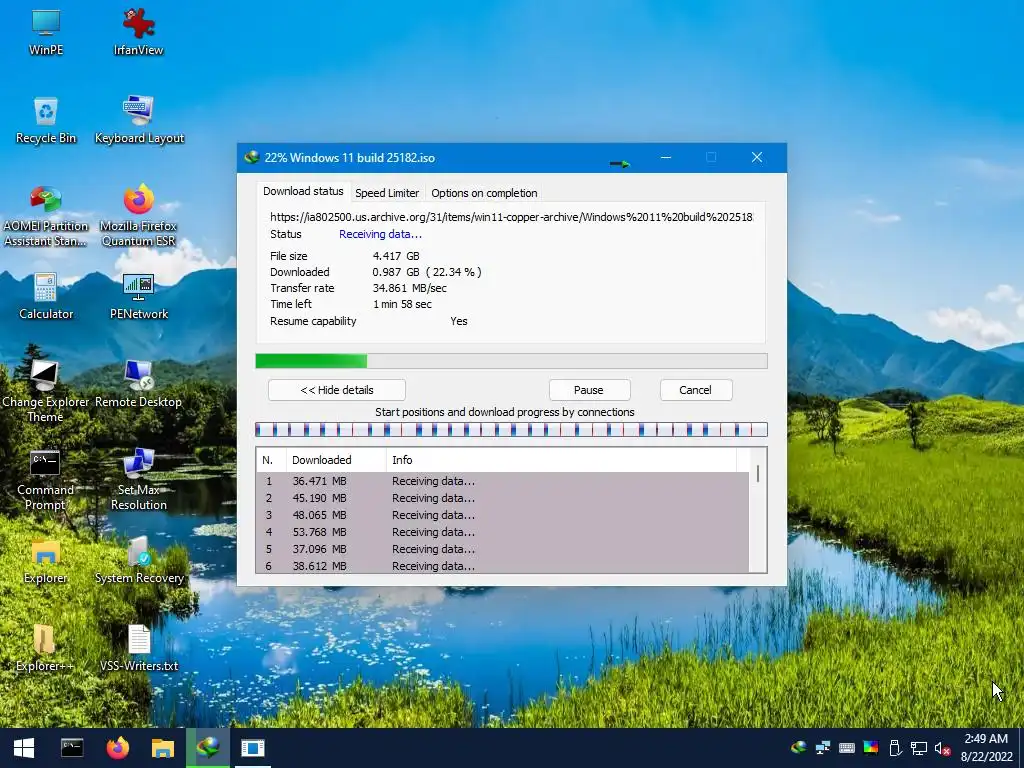Click the IDM globe icon in title bar
Image resolution: width=1024 pixels, height=768 pixels.
point(251,157)
